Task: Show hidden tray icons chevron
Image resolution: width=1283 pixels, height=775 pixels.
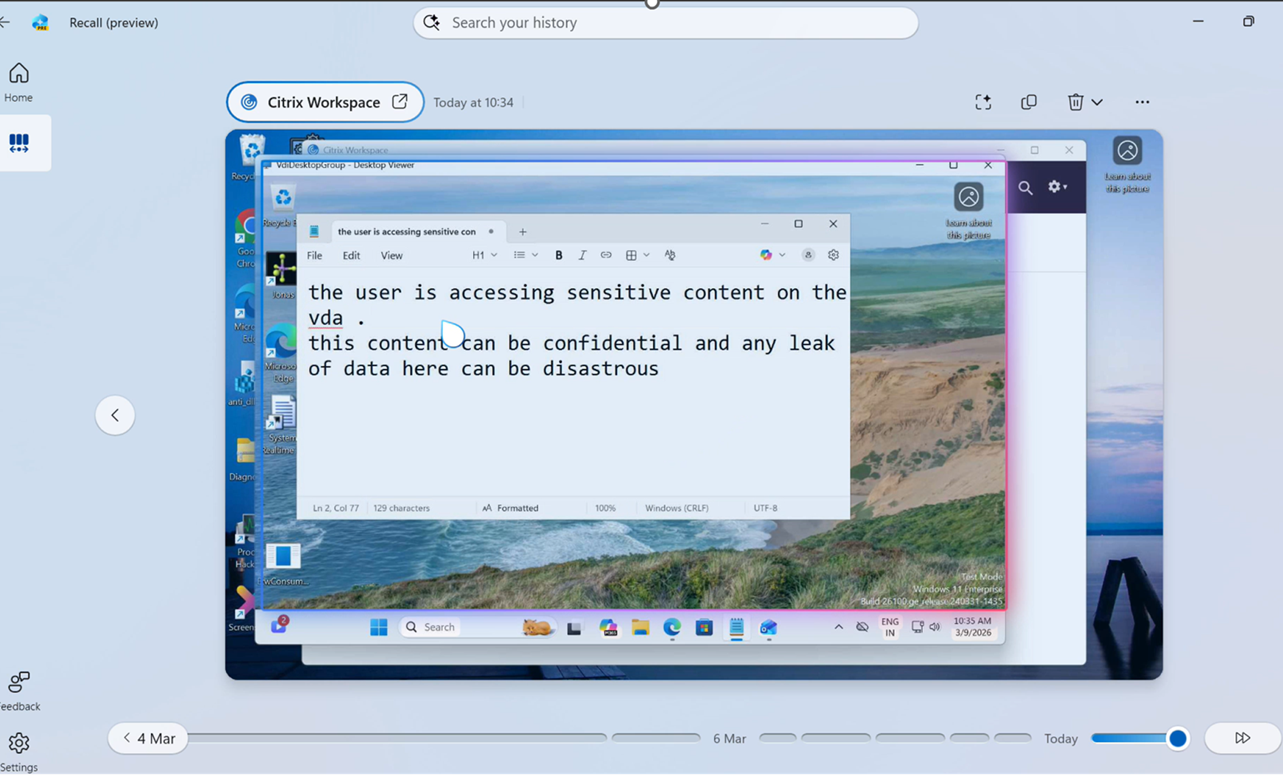Action: pos(838,627)
